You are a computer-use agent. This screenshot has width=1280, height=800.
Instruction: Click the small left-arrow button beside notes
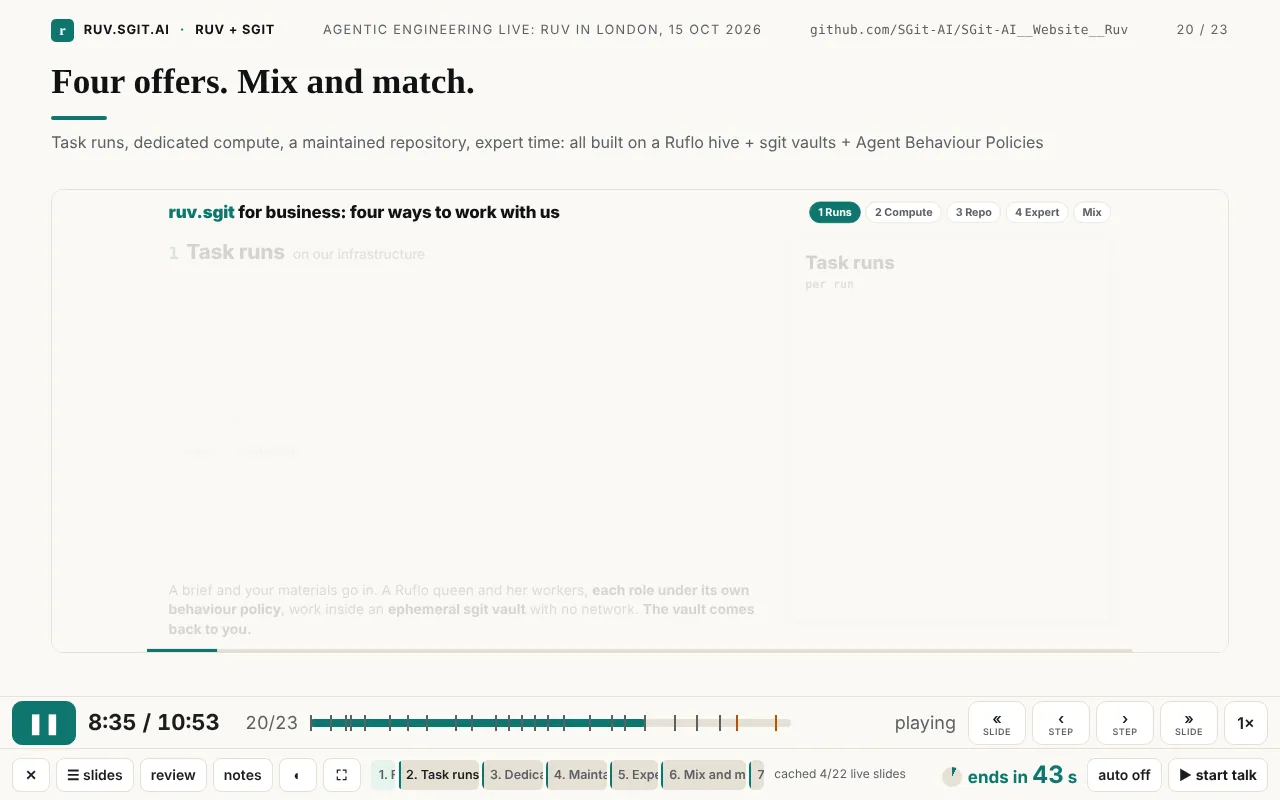(298, 775)
